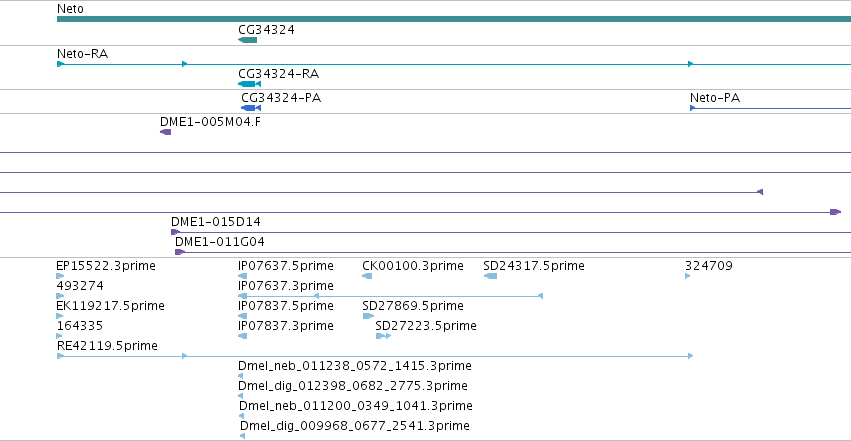Click the SD27869.5prime EST marker

pyautogui.click(x=368, y=316)
